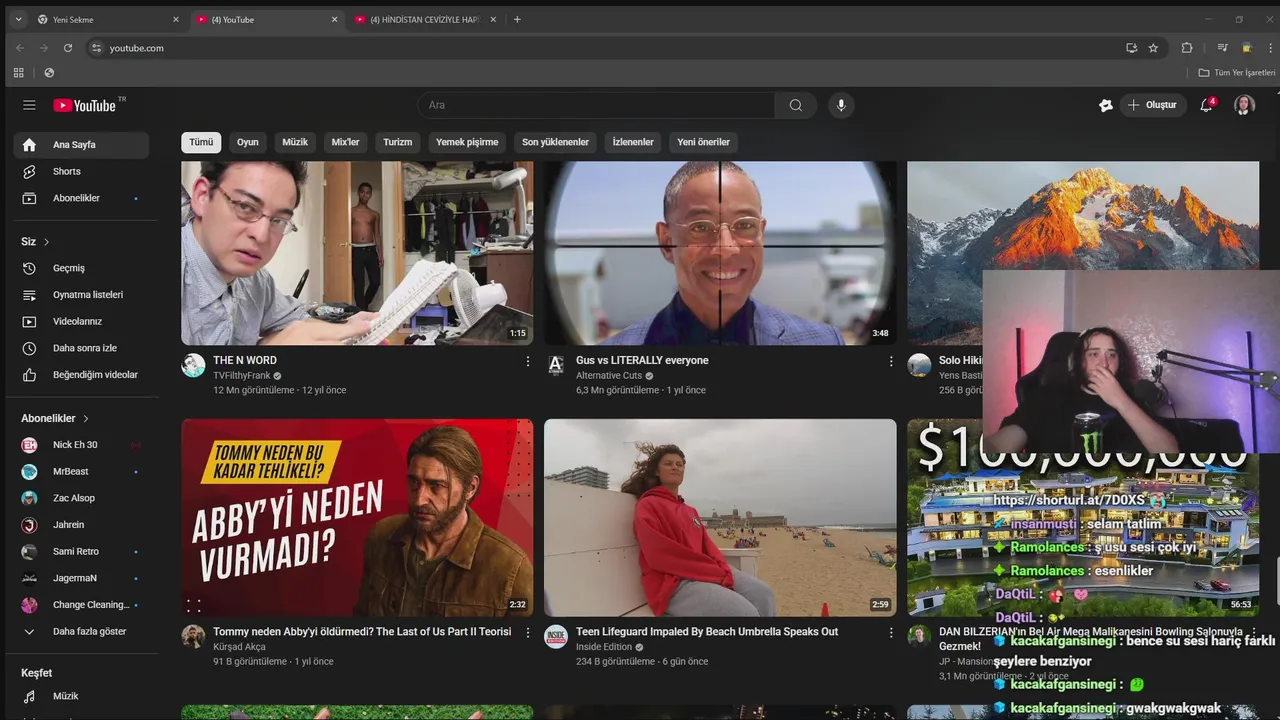Image resolution: width=1280 pixels, height=720 pixels.
Task: Click the search magnifier button
Action: click(796, 105)
